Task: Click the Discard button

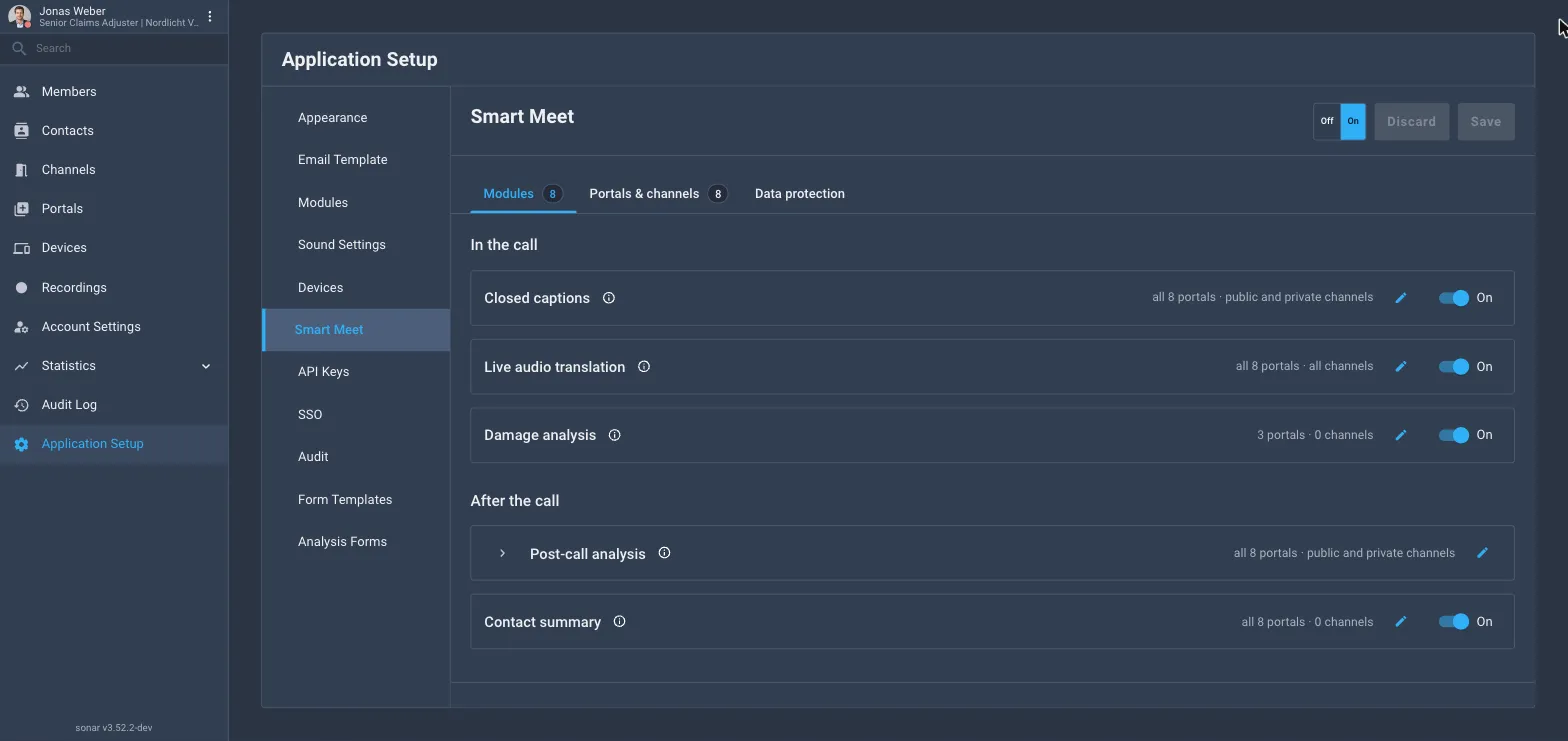Action: tap(1411, 122)
